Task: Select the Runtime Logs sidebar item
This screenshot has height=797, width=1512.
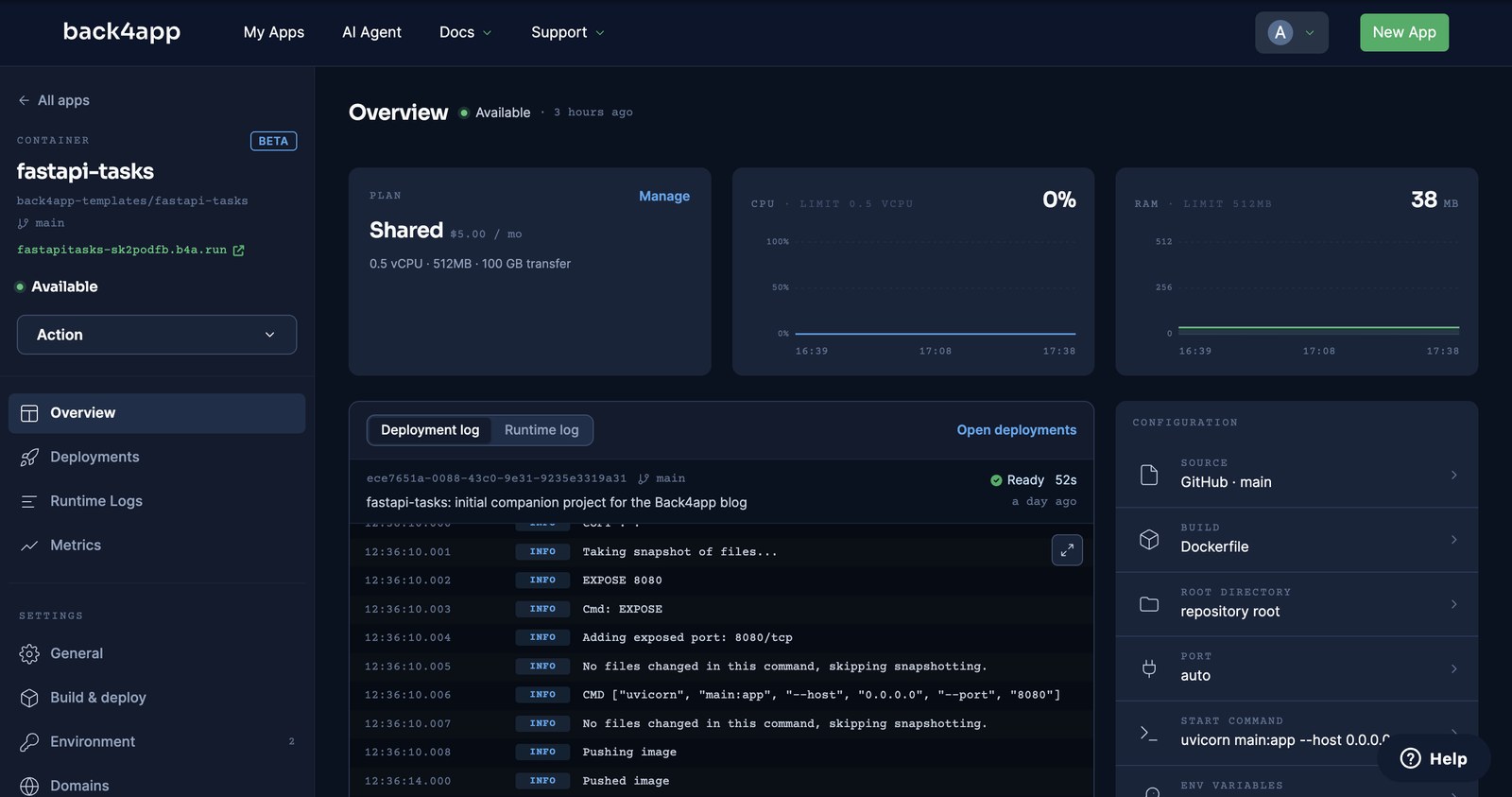Action: point(157,501)
